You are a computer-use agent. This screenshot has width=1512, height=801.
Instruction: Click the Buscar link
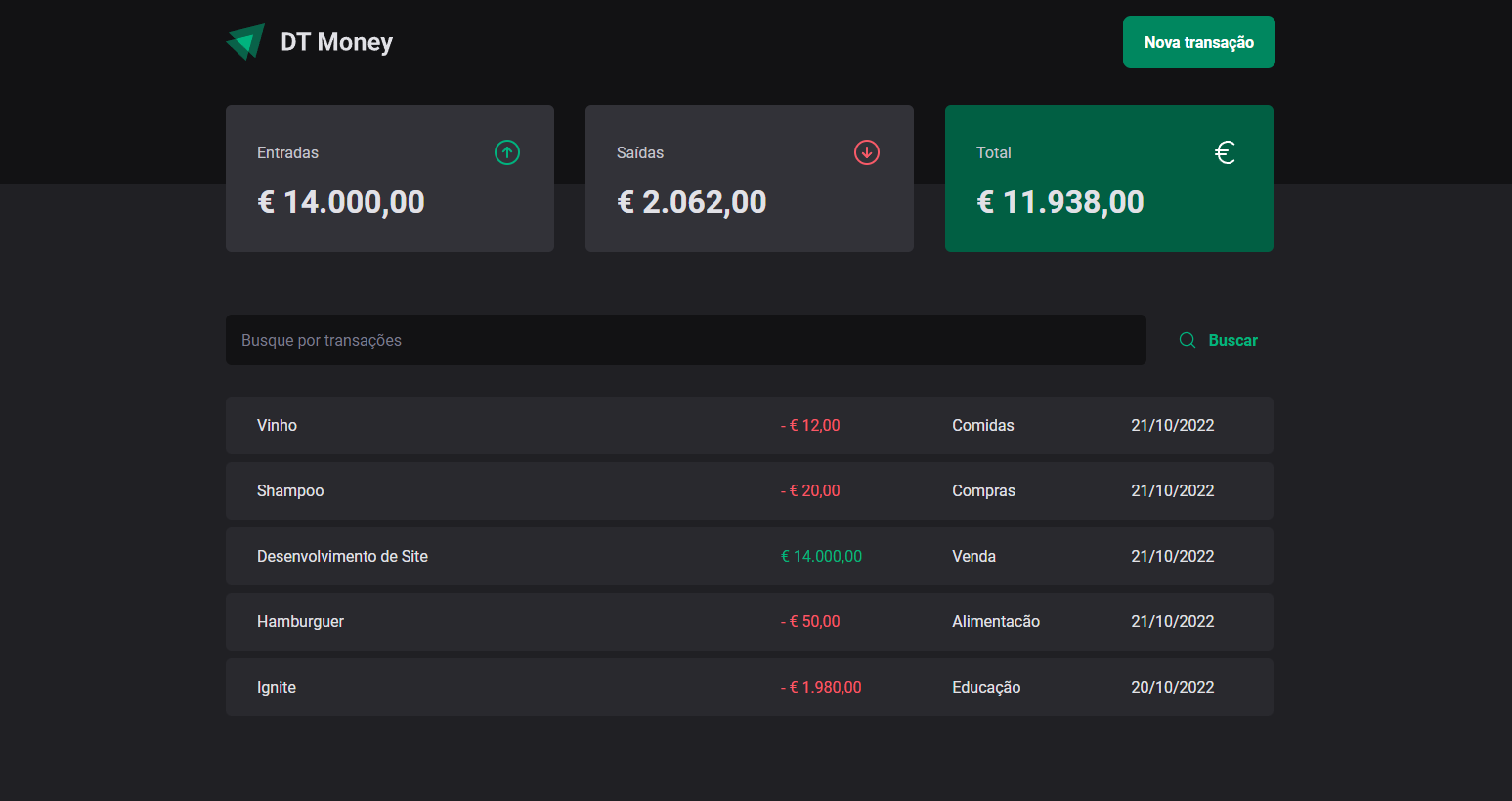click(x=1232, y=339)
